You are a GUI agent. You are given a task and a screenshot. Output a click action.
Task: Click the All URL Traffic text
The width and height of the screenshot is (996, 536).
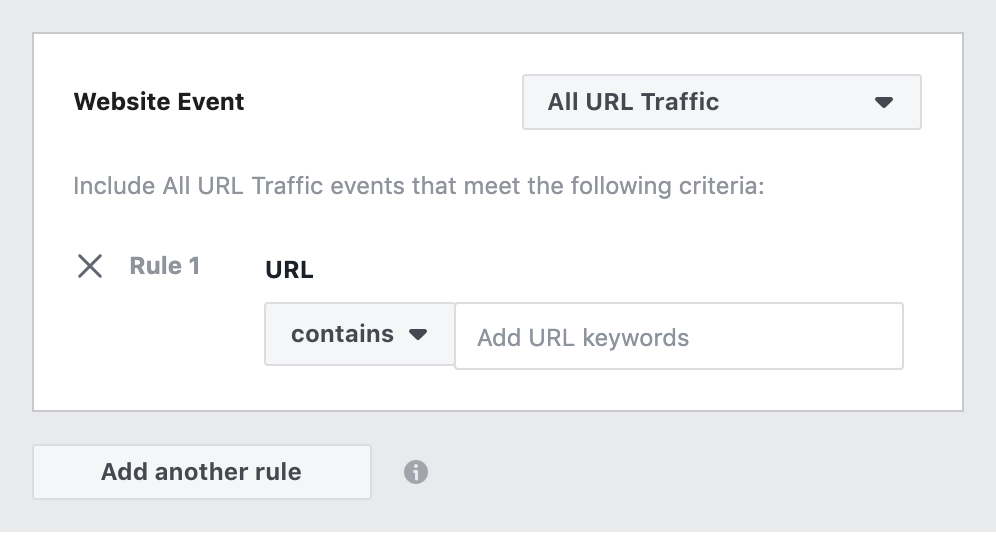point(633,102)
